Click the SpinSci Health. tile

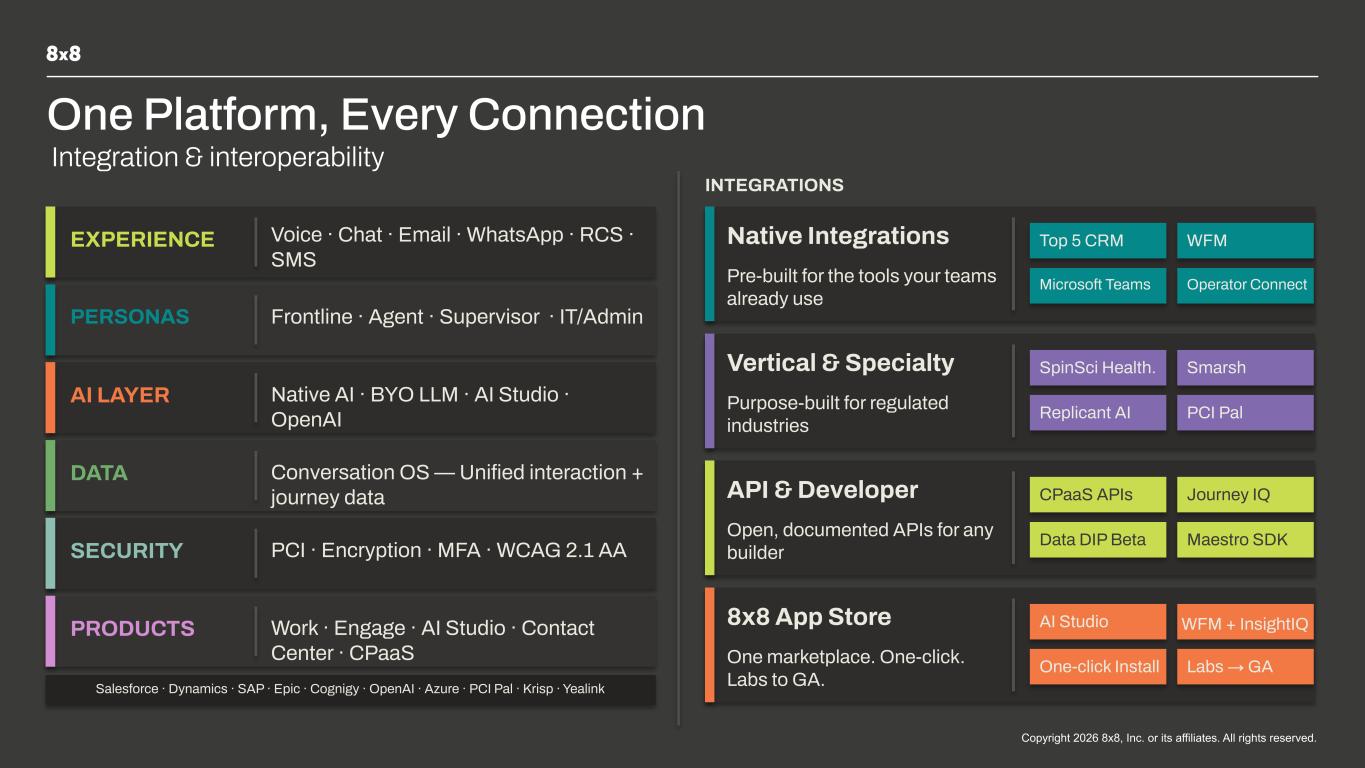(x=1098, y=367)
